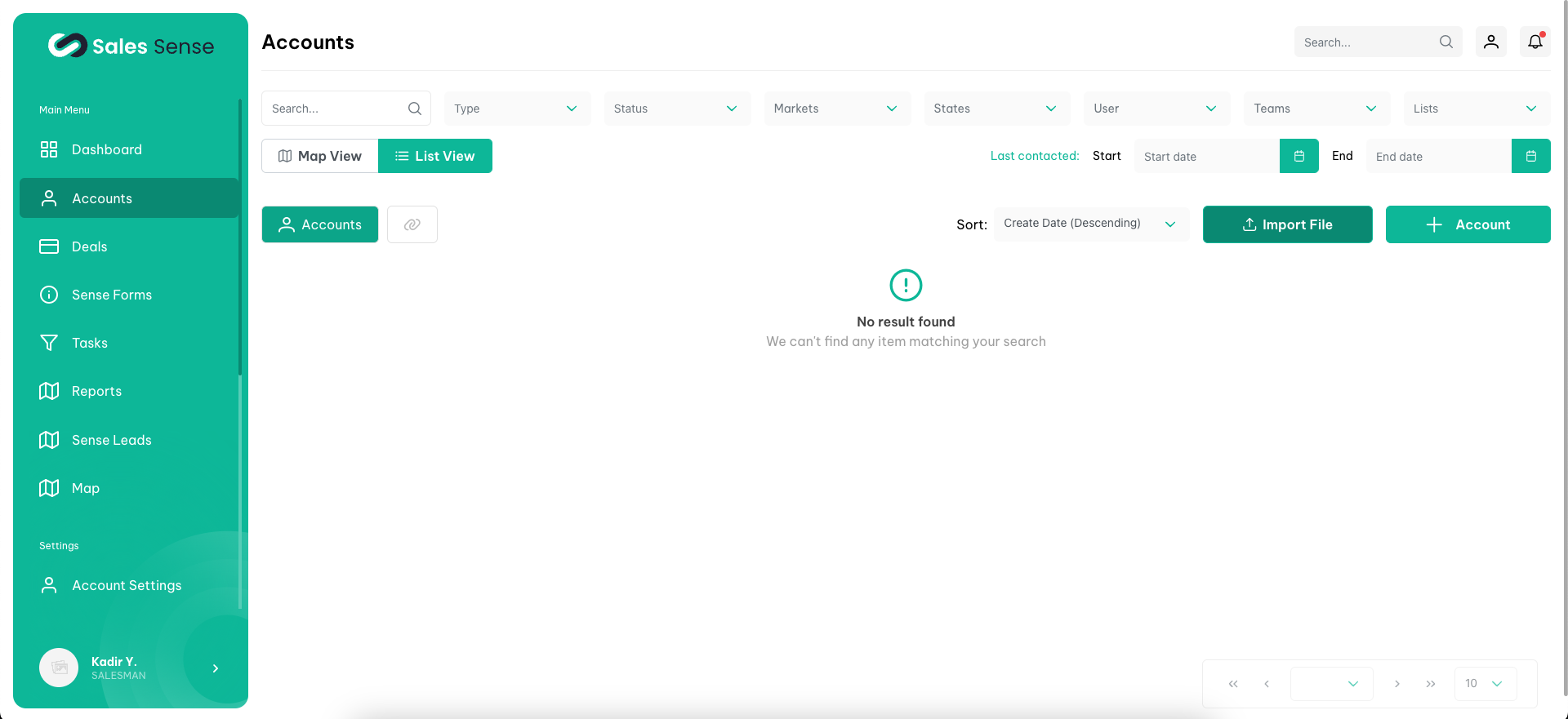Open the Sort by Create Date dropdown

[1090, 224]
